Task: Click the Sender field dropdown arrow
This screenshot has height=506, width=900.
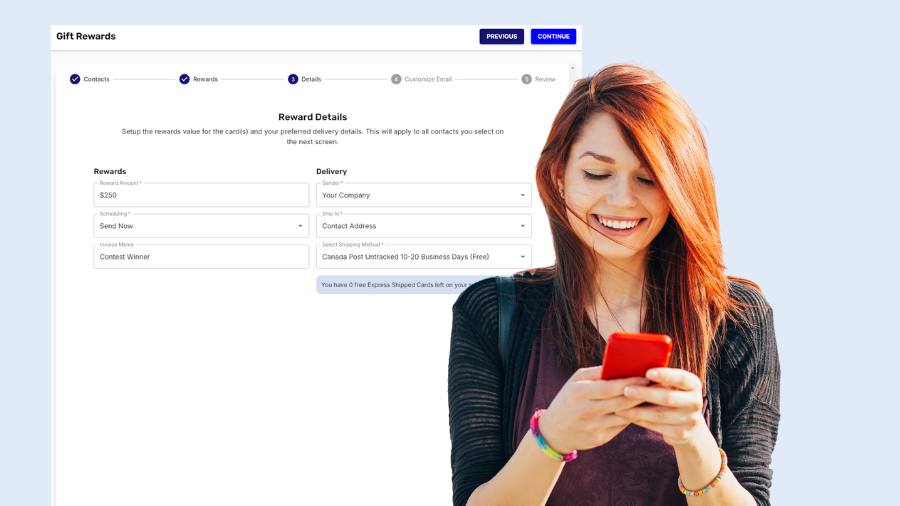Action: (x=522, y=195)
